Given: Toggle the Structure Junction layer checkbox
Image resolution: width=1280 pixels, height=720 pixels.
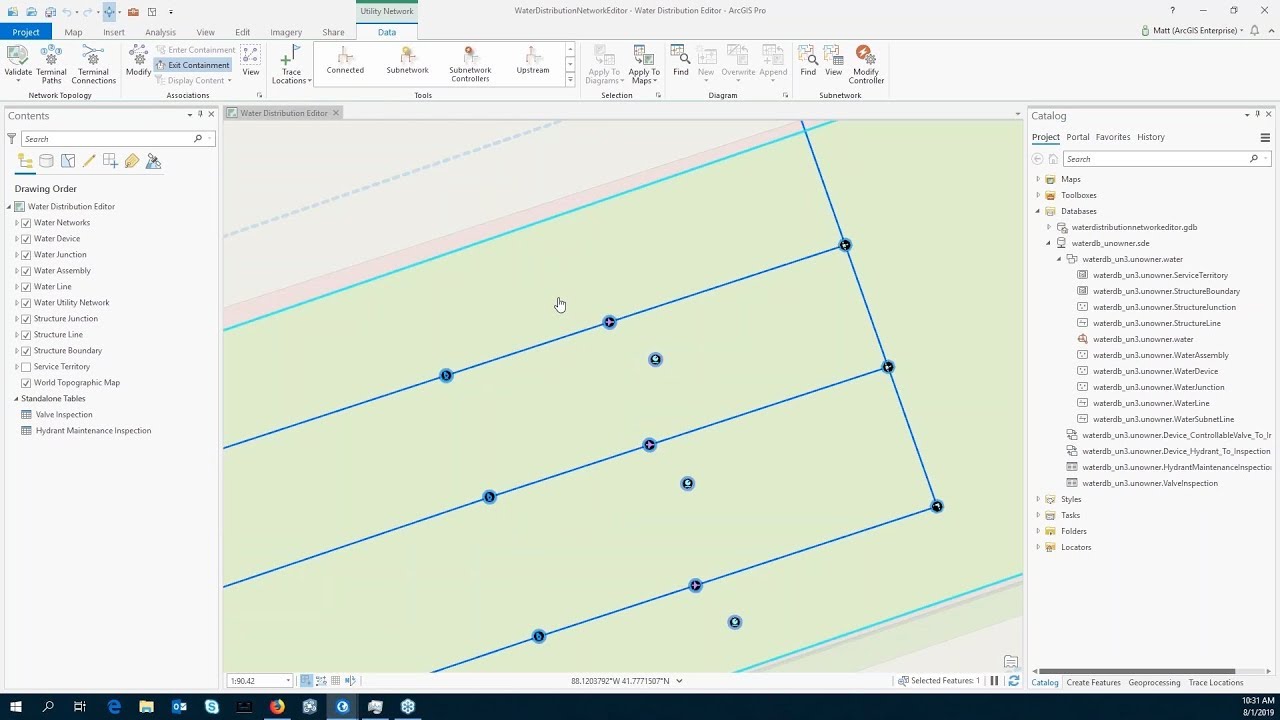Looking at the screenshot, I should coord(26,319).
